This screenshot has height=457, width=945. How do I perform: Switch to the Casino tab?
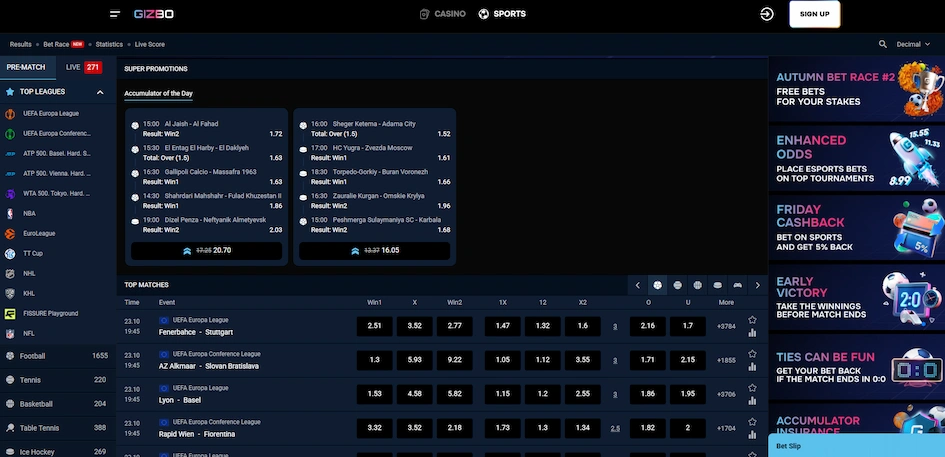point(443,14)
